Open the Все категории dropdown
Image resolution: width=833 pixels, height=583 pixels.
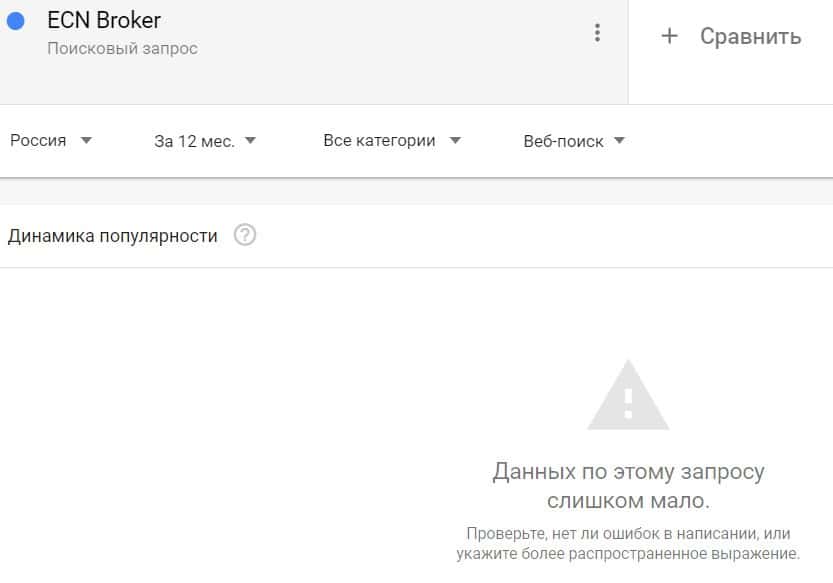tap(392, 140)
